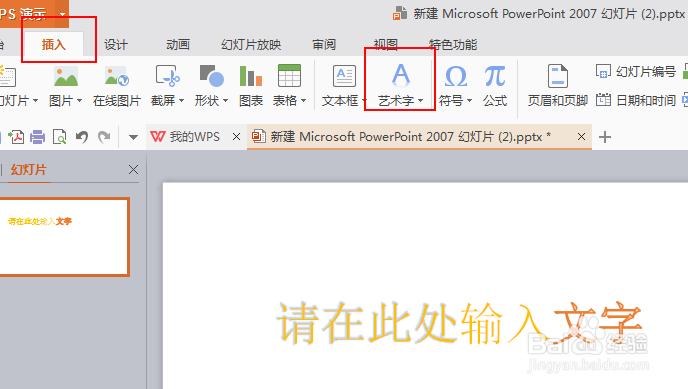Click the WordArt text 请在此处输入文字
The image size is (688, 389).
coord(459,323)
